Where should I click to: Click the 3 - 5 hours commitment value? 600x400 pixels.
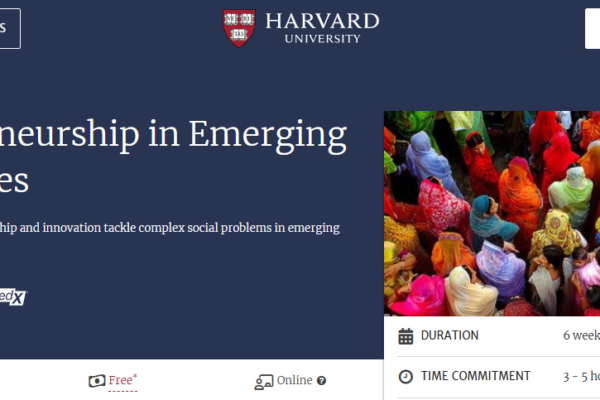coord(581,377)
